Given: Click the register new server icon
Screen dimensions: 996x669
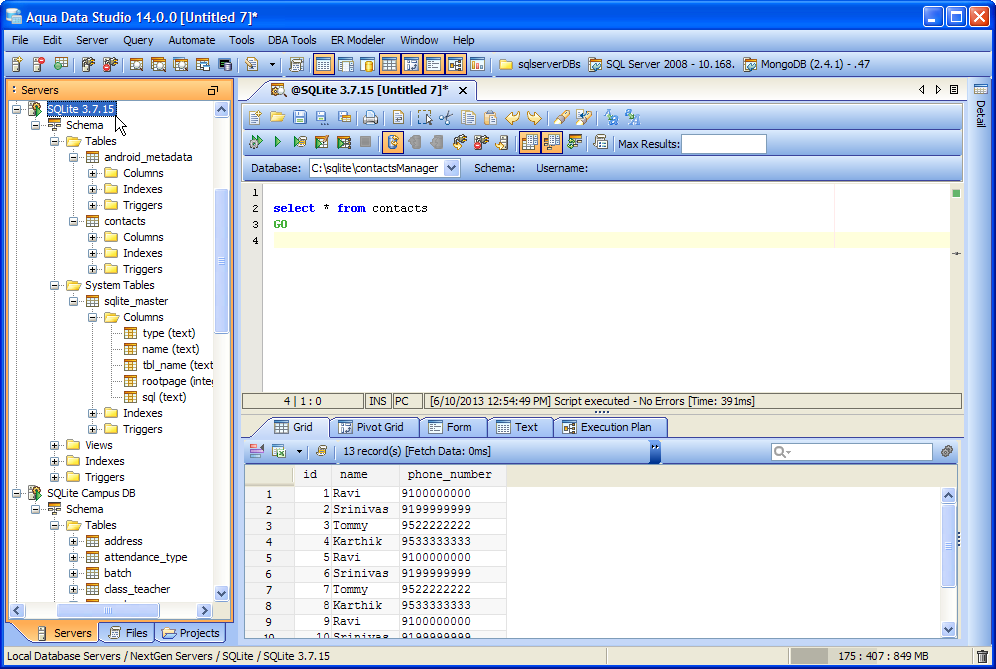Looking at the screenshot, I should click(17, 64).
